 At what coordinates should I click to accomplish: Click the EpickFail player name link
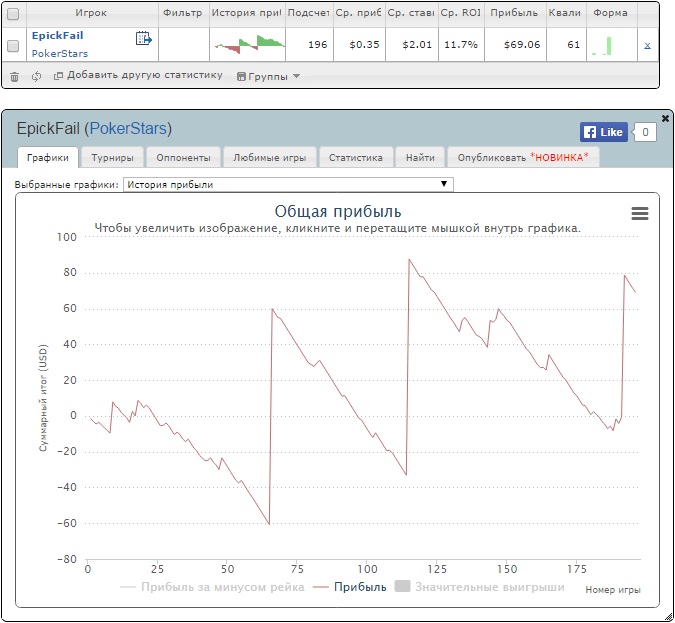click(57, 36)
